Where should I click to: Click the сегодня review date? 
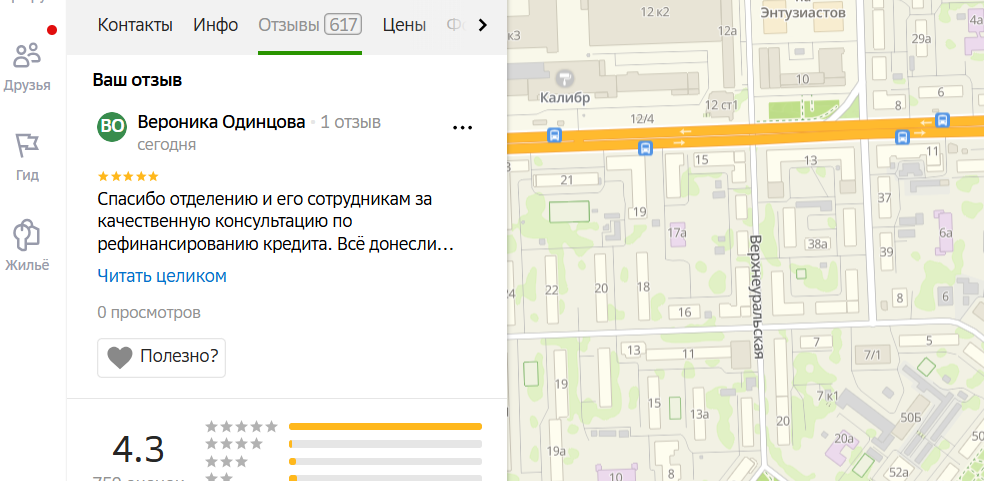pos(167,145)
